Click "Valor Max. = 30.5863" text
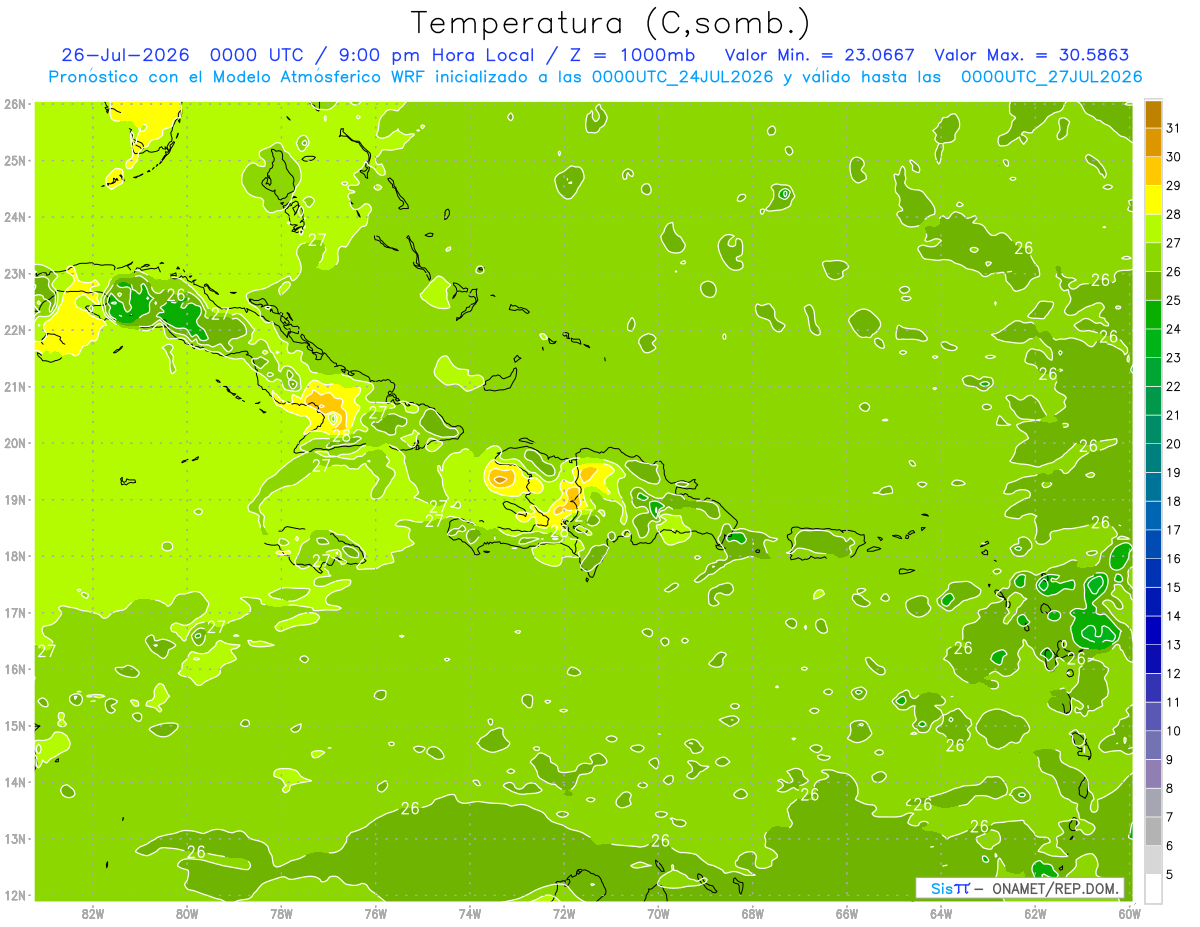This screenshot has height=927, width=1200. pyautogui.click(x=1032, y=55)
